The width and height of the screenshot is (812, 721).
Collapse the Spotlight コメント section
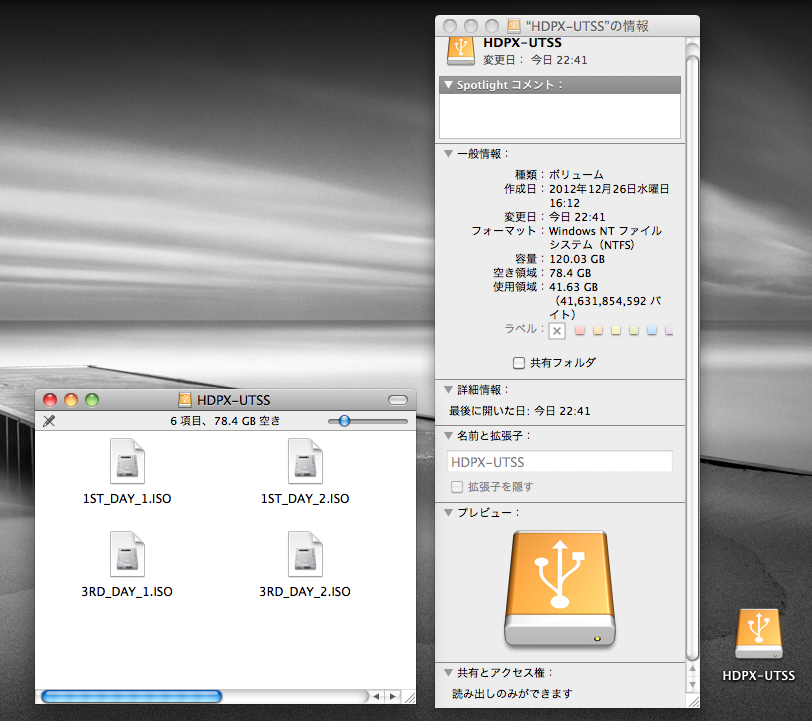(x=448, y=84)
